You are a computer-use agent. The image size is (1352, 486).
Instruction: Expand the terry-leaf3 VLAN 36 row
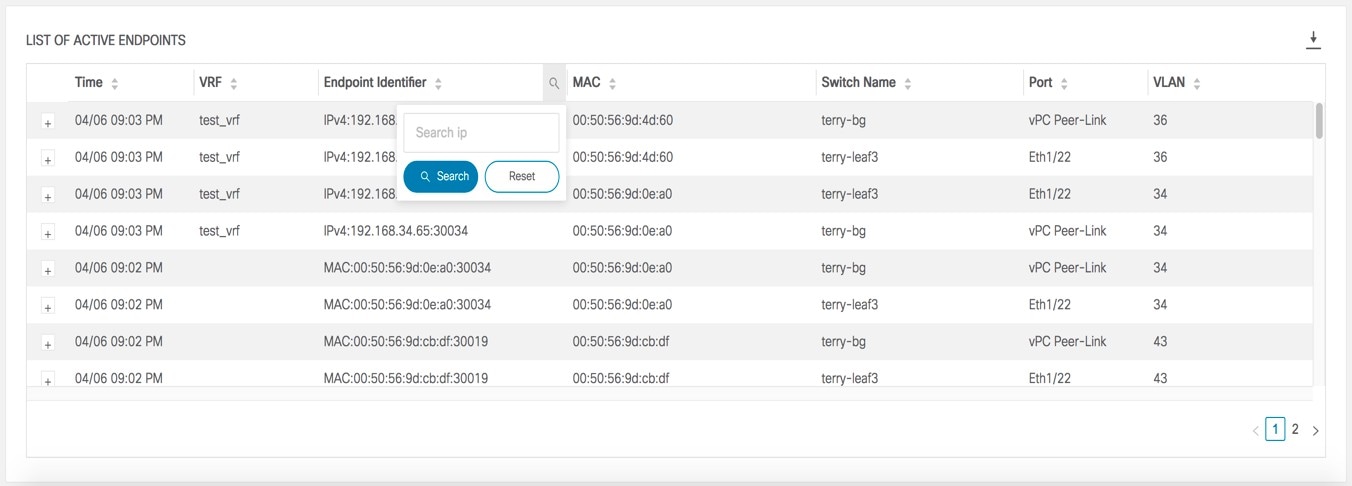point(47,159)
